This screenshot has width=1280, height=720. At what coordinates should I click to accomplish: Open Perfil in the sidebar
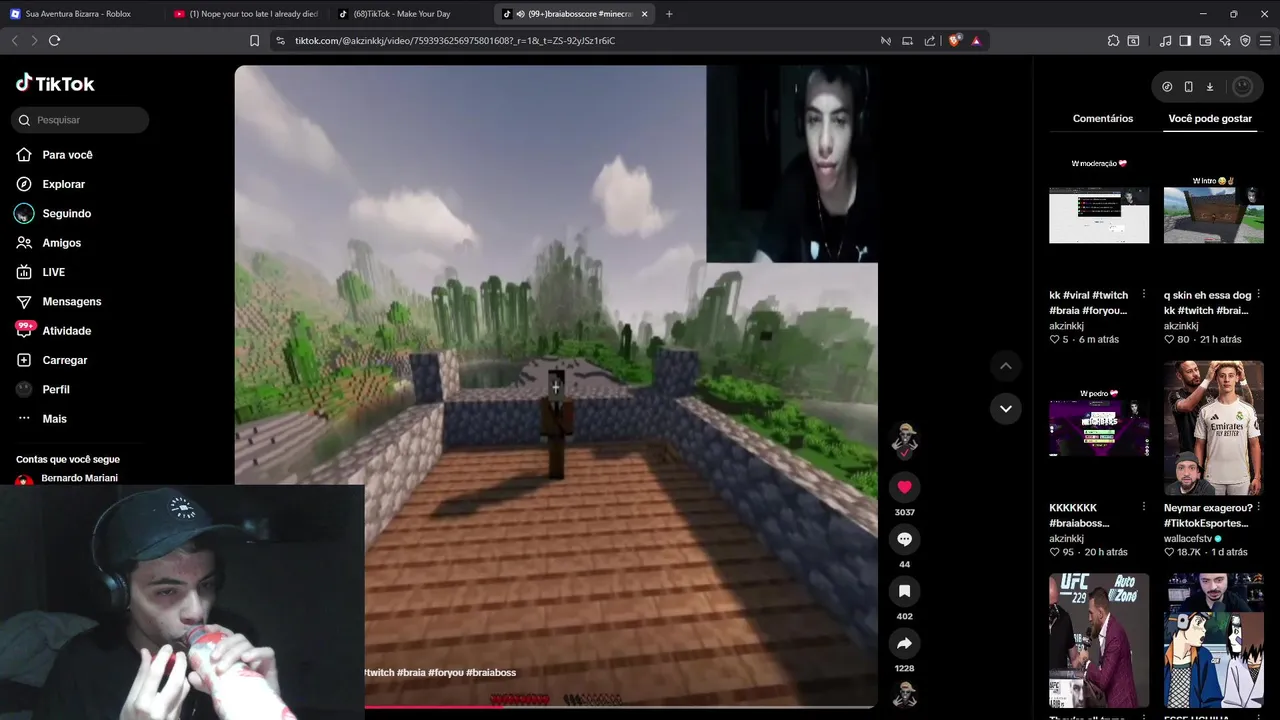click(x=55, y=389)
